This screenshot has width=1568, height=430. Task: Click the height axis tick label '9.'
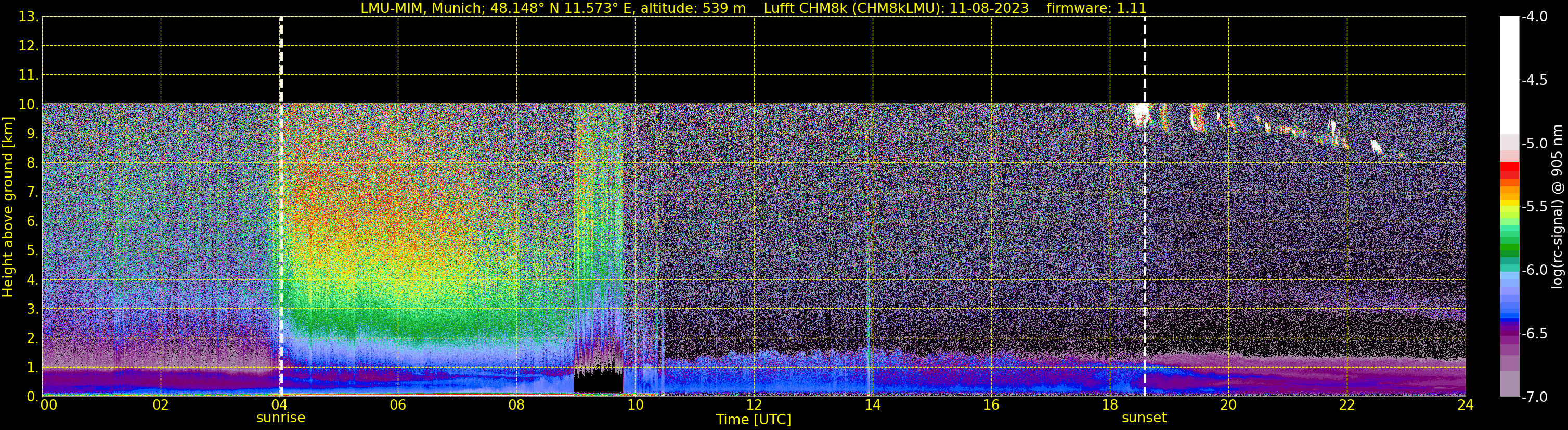click(x=33, y=134)
